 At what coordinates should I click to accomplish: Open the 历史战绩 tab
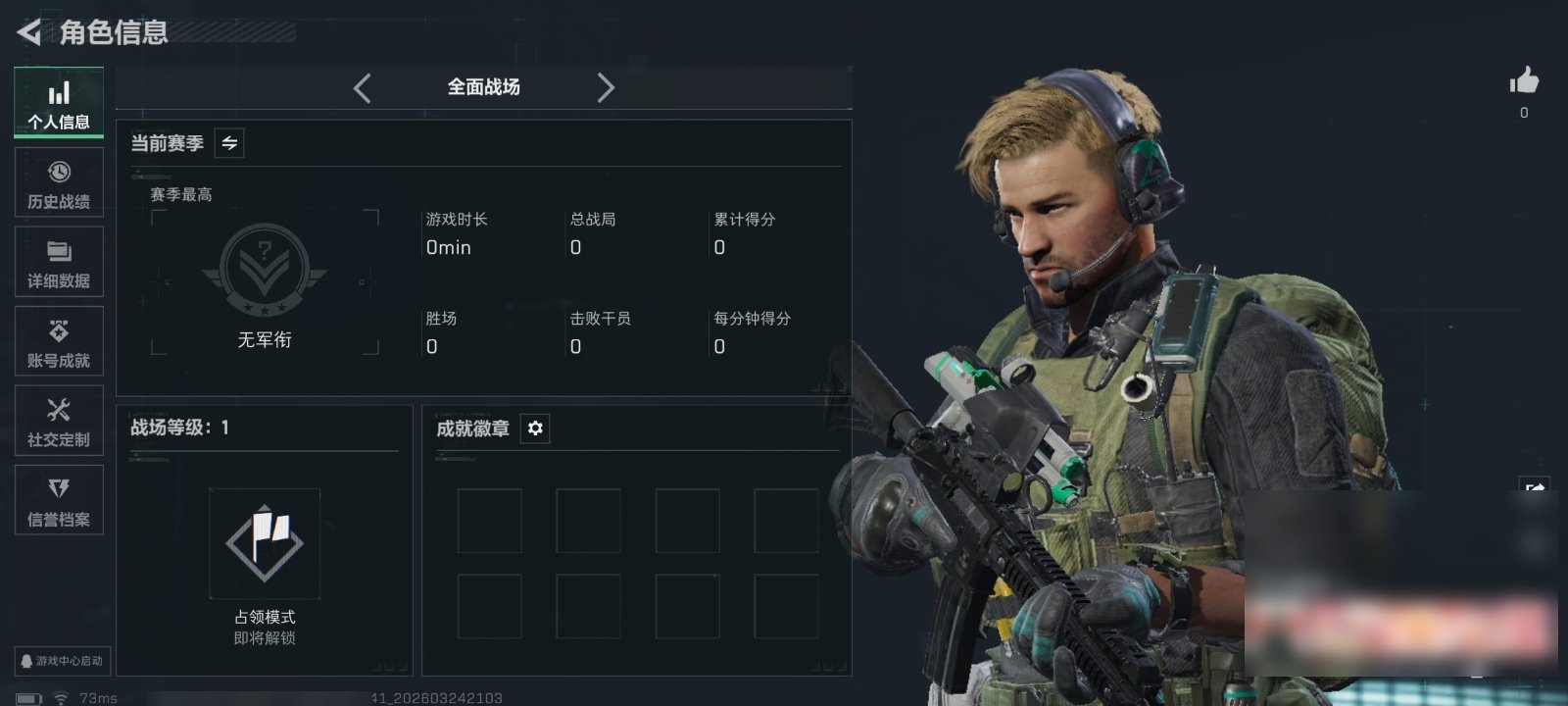coord(59,182)
